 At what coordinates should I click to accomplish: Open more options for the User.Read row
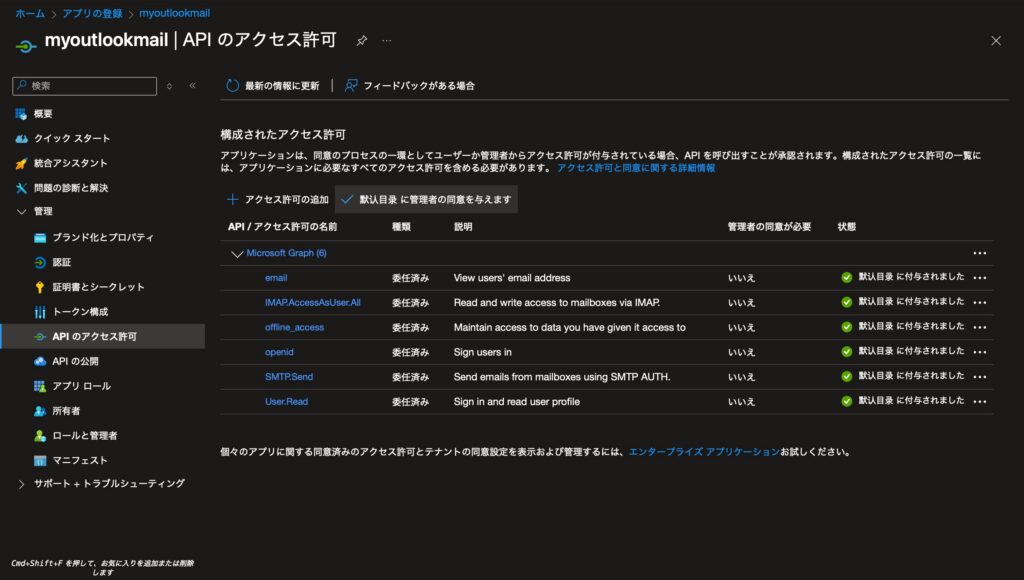(980, 402)
